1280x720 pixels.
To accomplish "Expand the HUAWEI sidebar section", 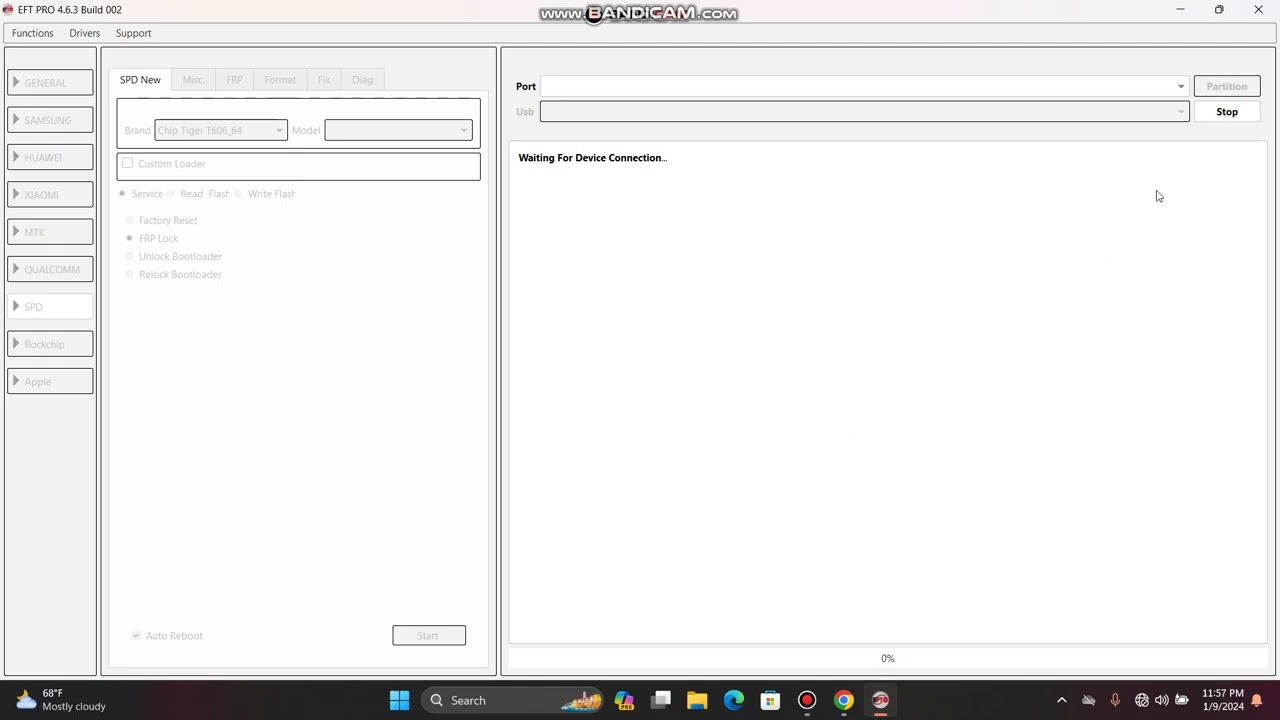I will 50,157.
